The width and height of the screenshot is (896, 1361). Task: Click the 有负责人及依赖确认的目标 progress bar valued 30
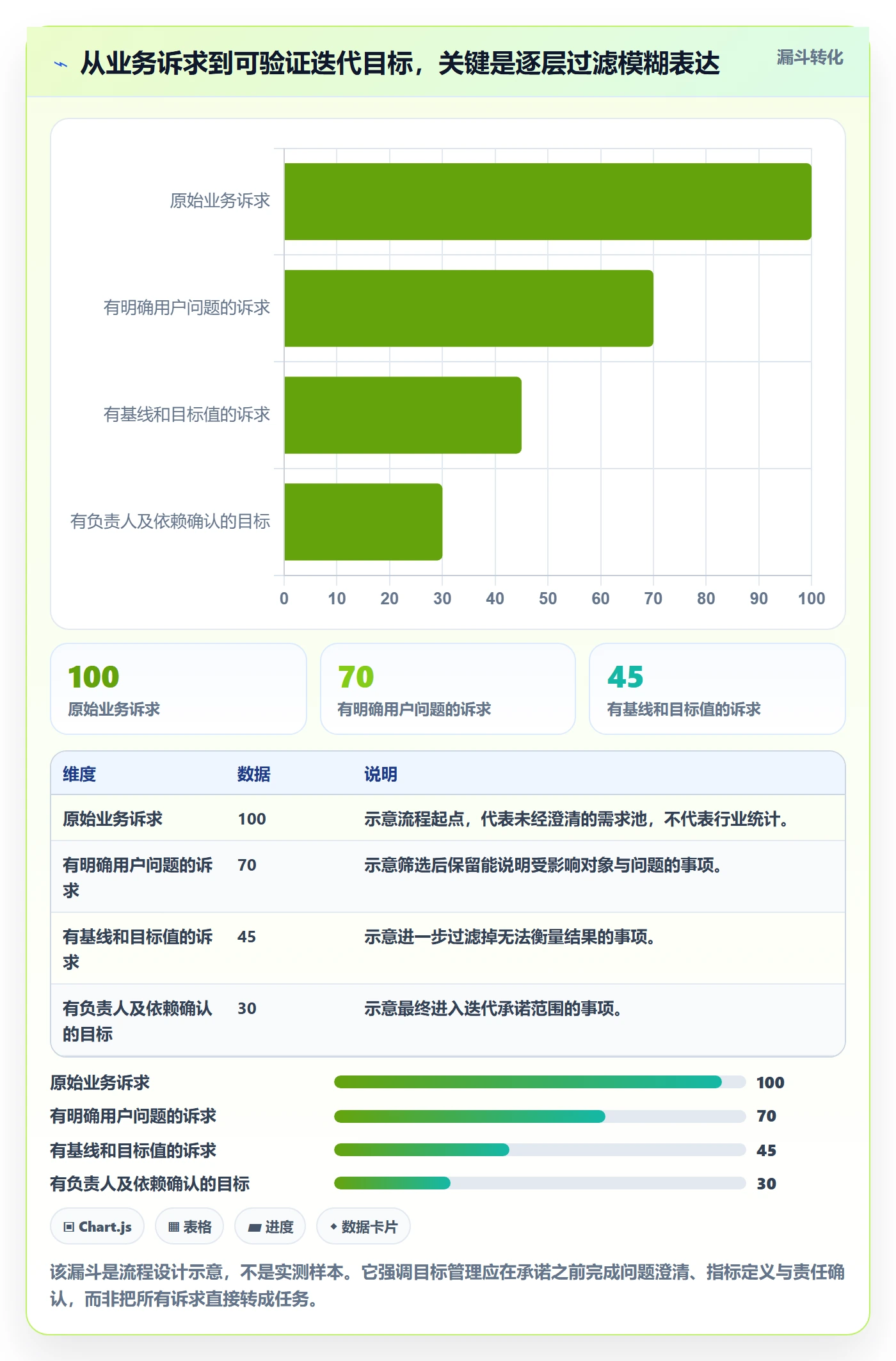coord(540,1183)
